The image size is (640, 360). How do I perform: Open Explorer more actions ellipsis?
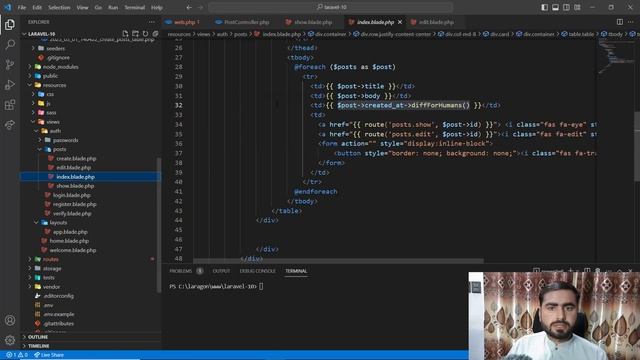point(152,22)
